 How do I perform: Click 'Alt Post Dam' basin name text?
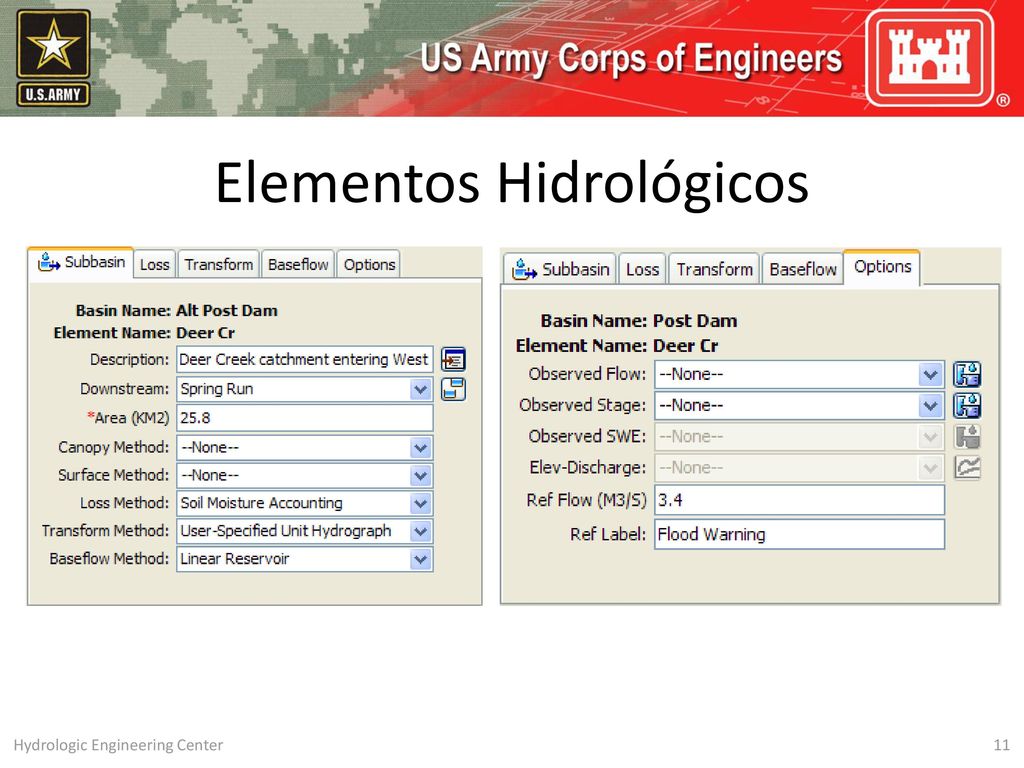pos(227,311)
